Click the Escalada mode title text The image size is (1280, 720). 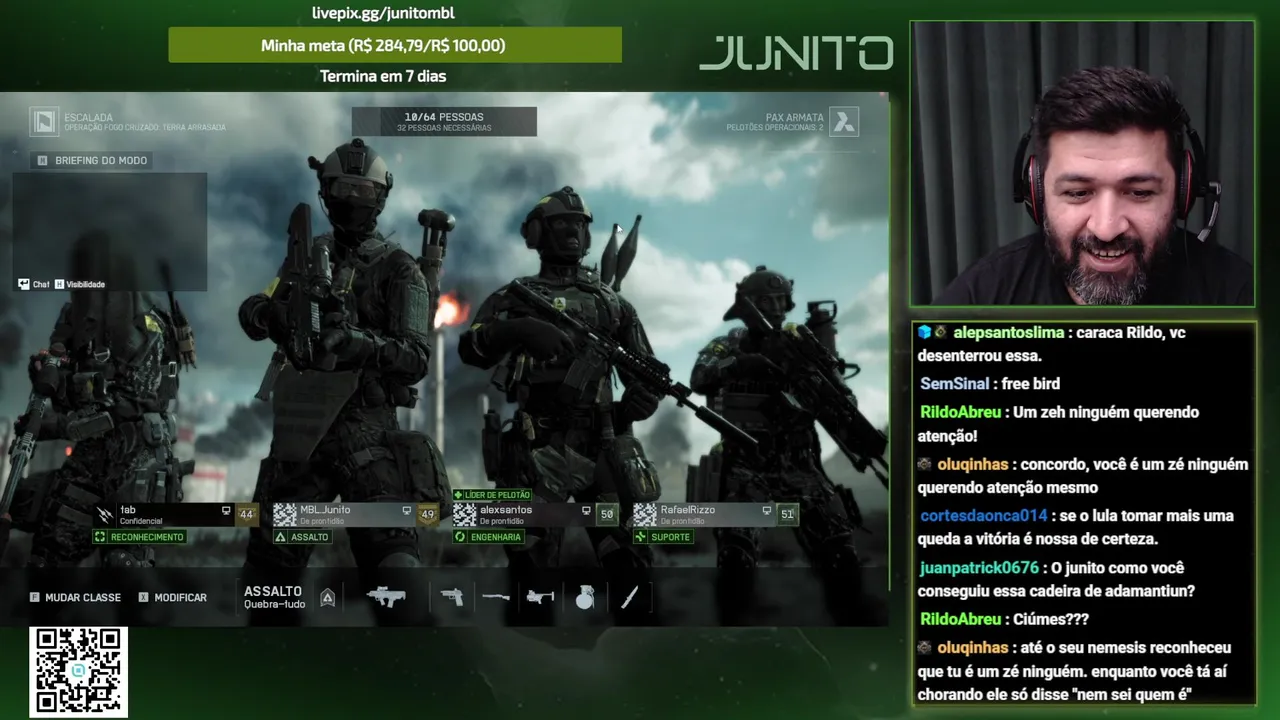click(88, 117)
